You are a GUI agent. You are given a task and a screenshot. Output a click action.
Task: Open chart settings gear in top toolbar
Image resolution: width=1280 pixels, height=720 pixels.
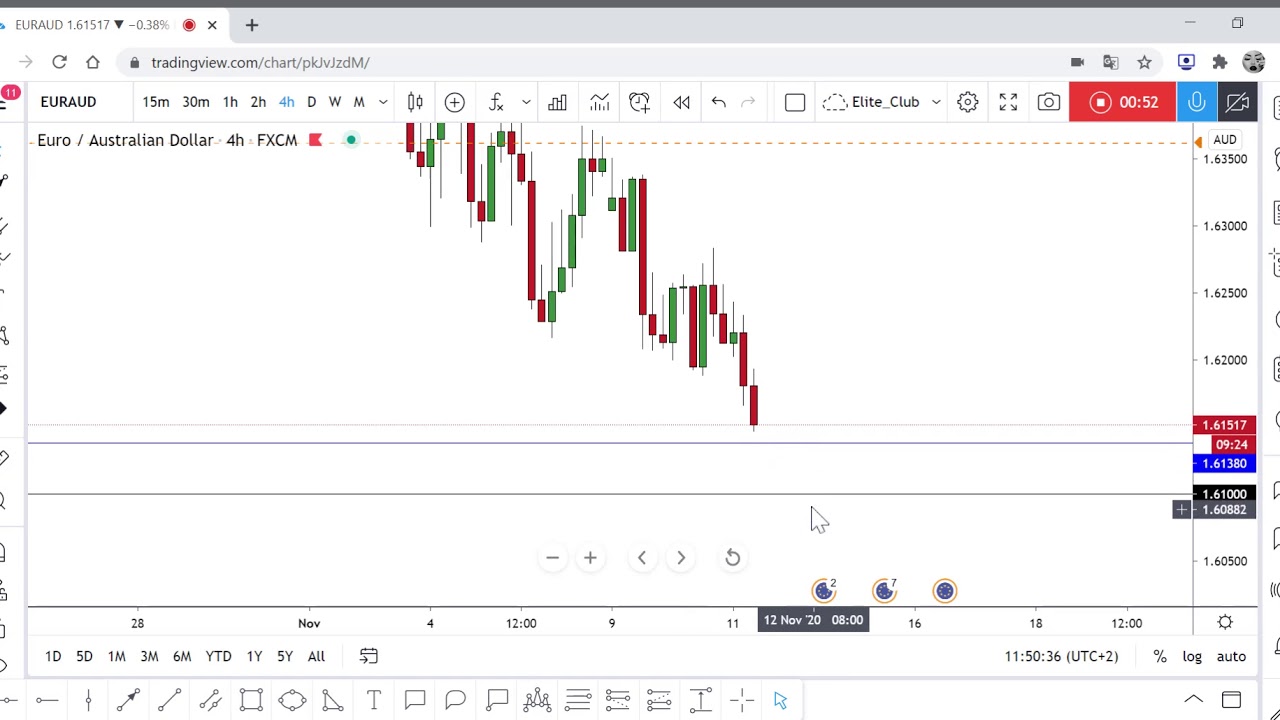(967, 102)
